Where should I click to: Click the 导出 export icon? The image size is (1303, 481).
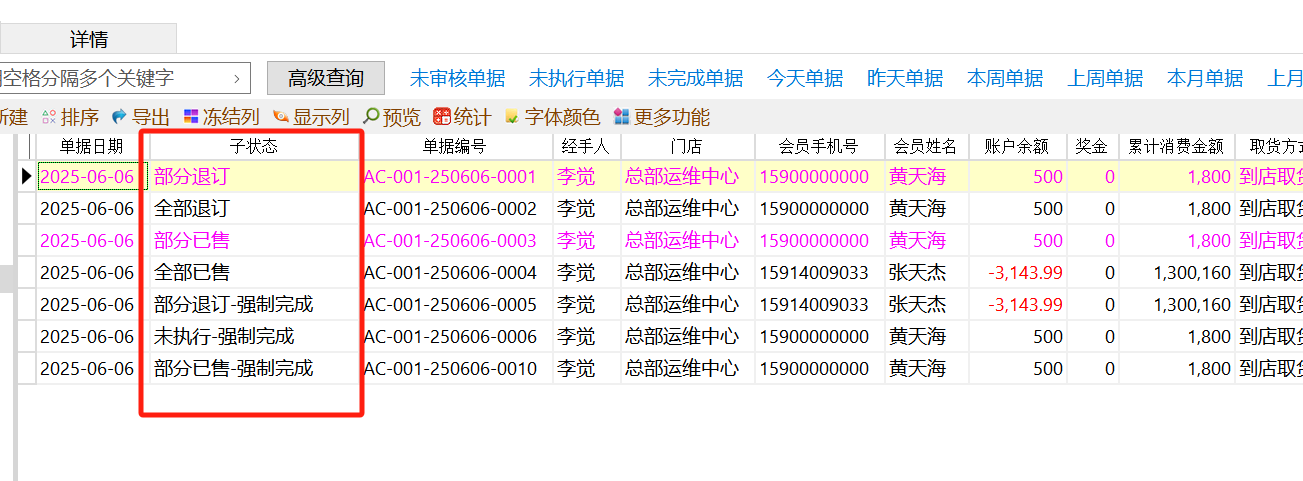pyautogui.click(x=120, y=117)
